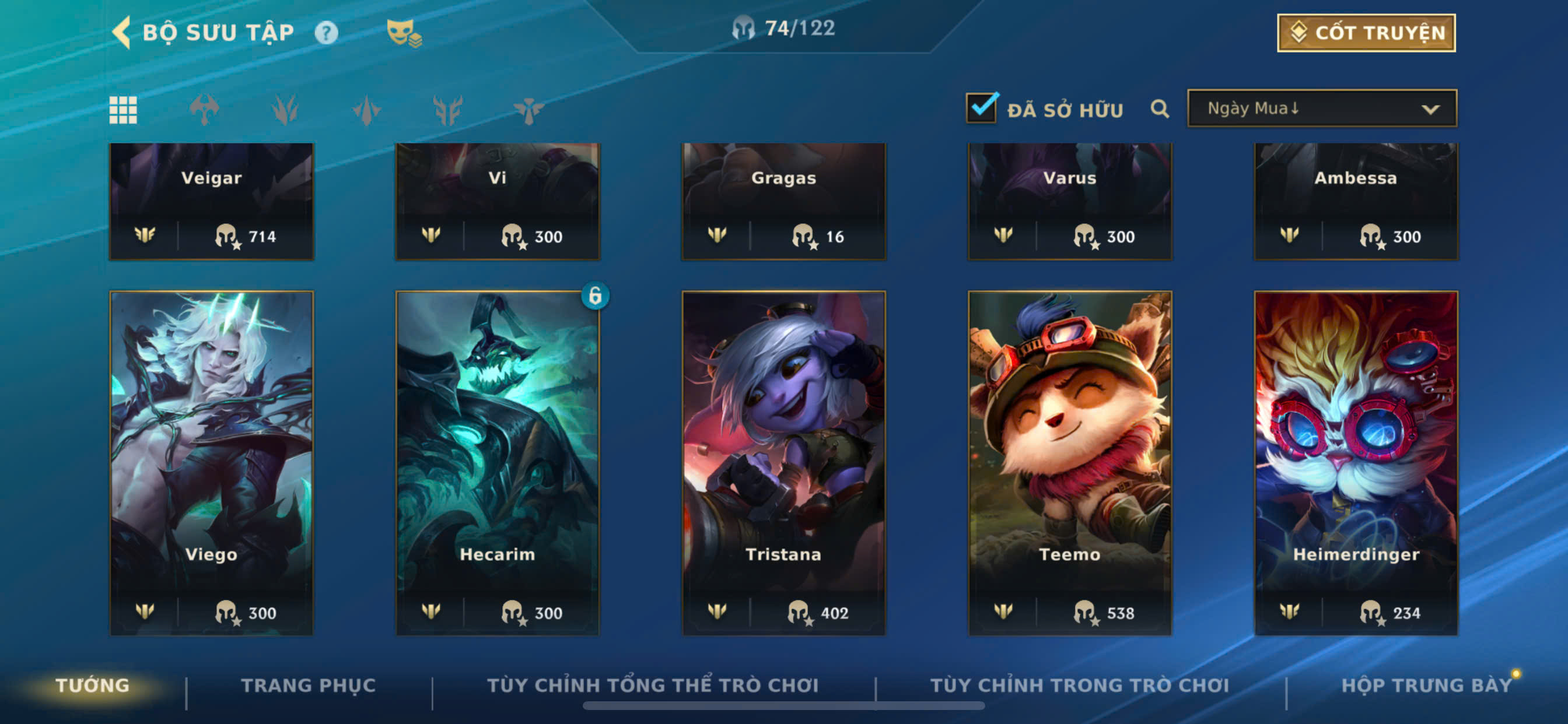Switch to Tùy Chỉnh Trong Trò Chơi tab
This screenshot has height=724, width=1568.
click(x=1079, y=685)
